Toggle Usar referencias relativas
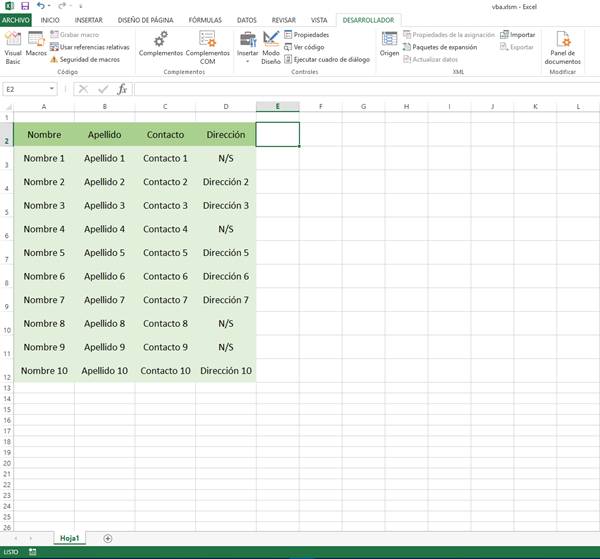 [89, 47]
